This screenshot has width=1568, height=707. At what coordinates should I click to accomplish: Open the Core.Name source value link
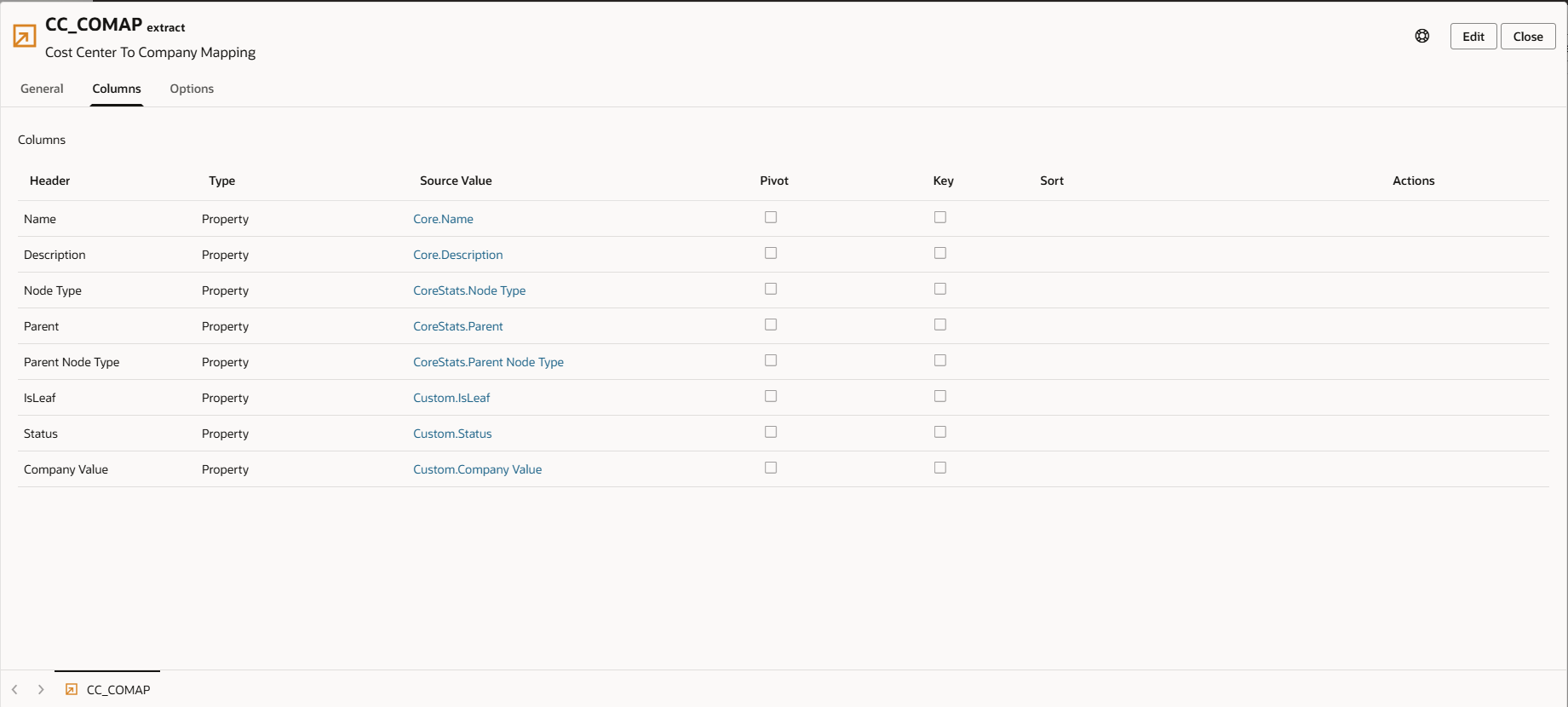443,219
